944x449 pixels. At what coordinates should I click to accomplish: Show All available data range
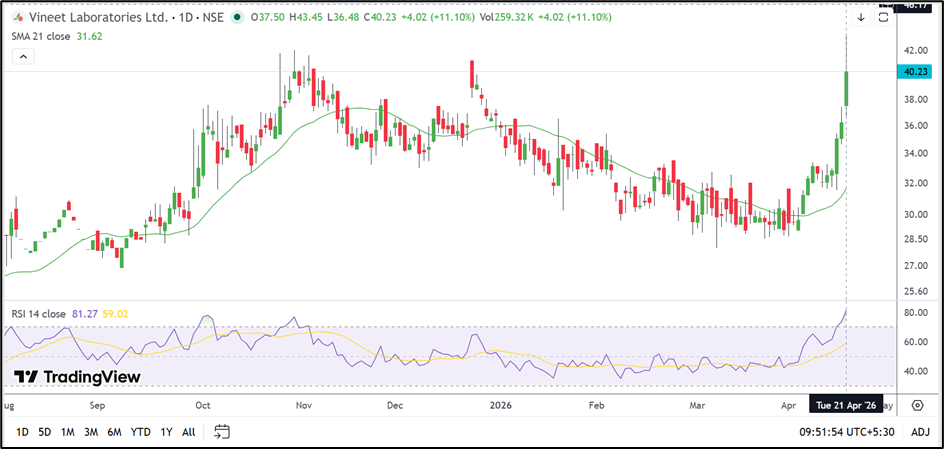[x=188, y=432]
